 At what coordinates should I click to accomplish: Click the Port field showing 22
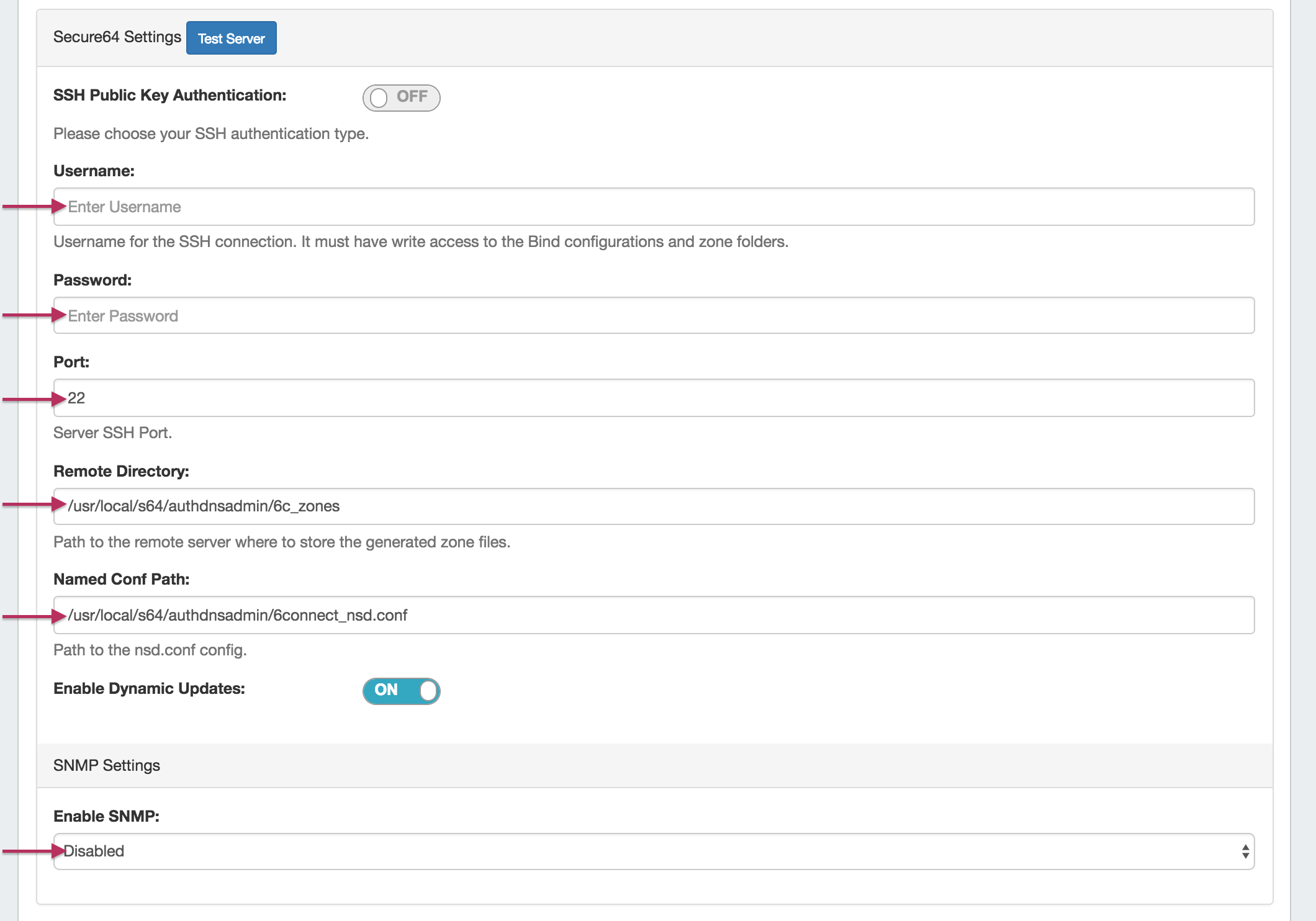(653, 398)
